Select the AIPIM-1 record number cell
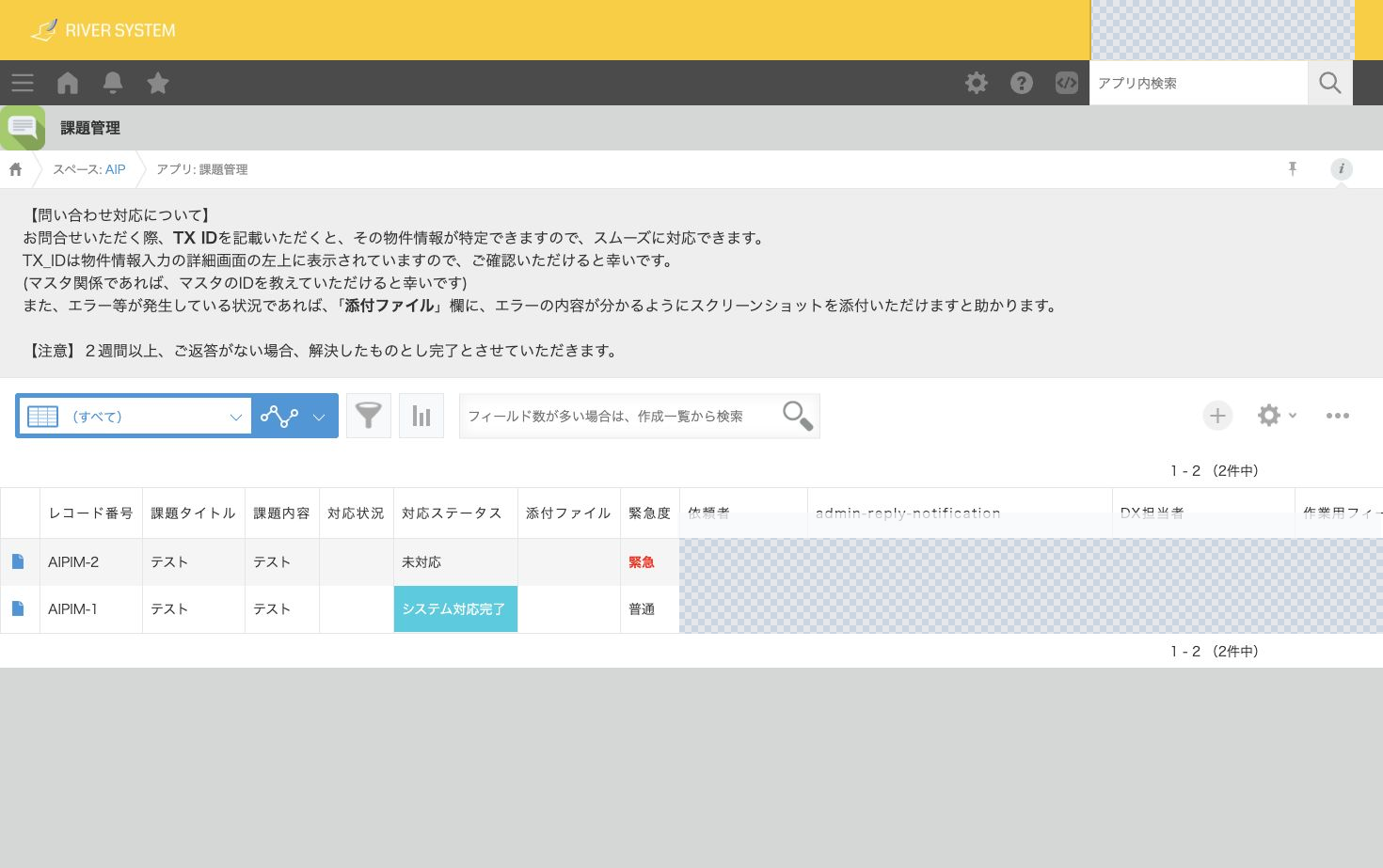This screenshot has width=1383, height=868. pos(91,609)
